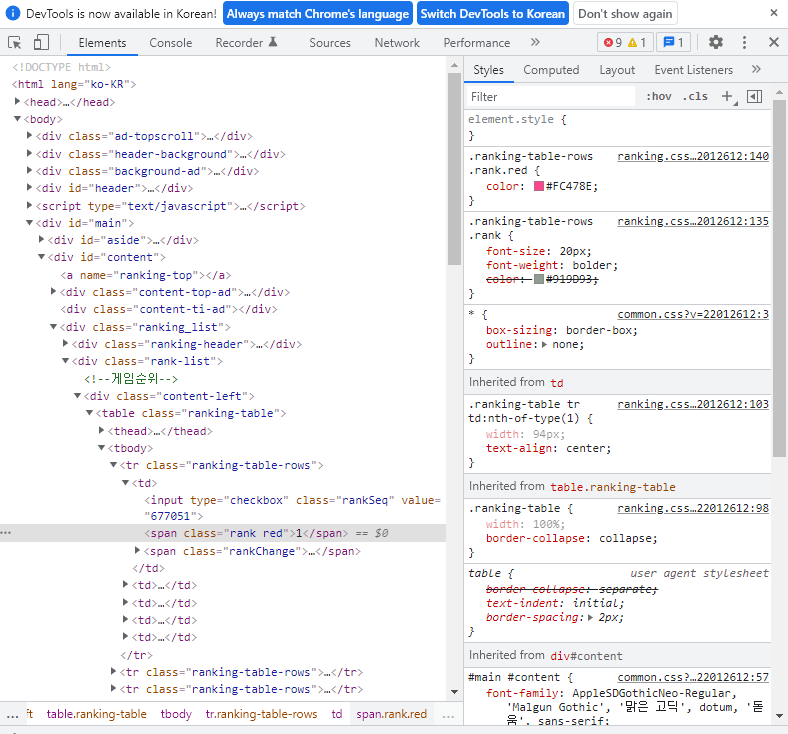788x734 pixels.
Task: Collapse the body element node
Action: 18,119
